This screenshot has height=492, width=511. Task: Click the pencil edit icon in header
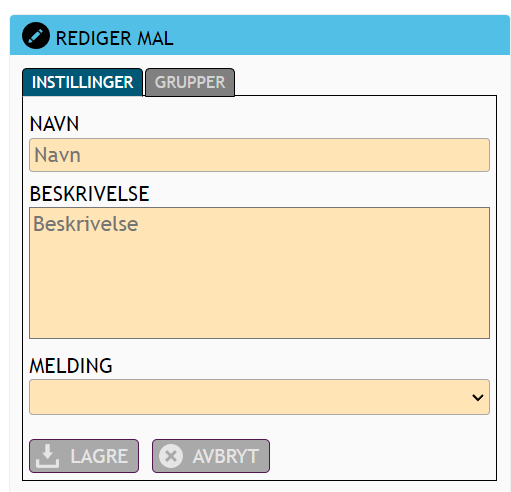tap(36, 36)
